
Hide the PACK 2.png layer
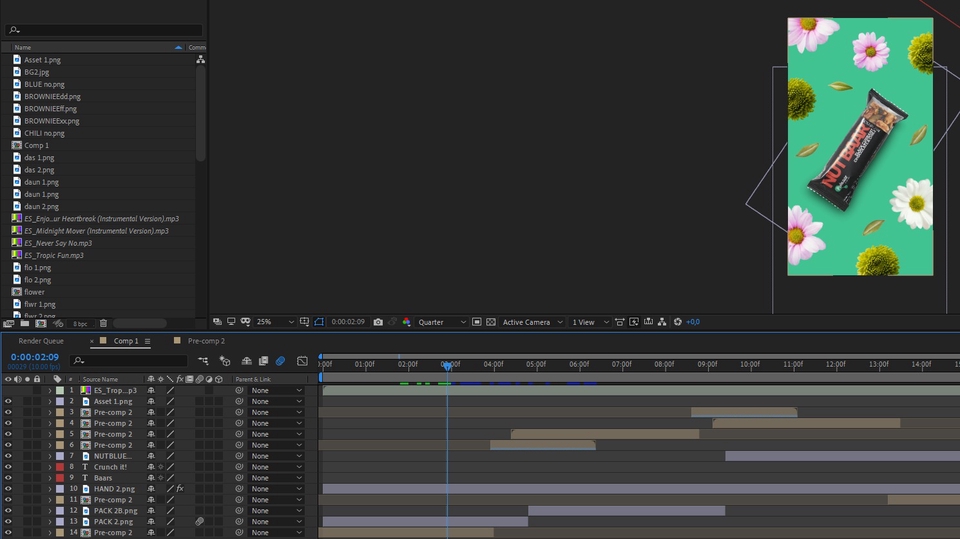pos(8,521)
